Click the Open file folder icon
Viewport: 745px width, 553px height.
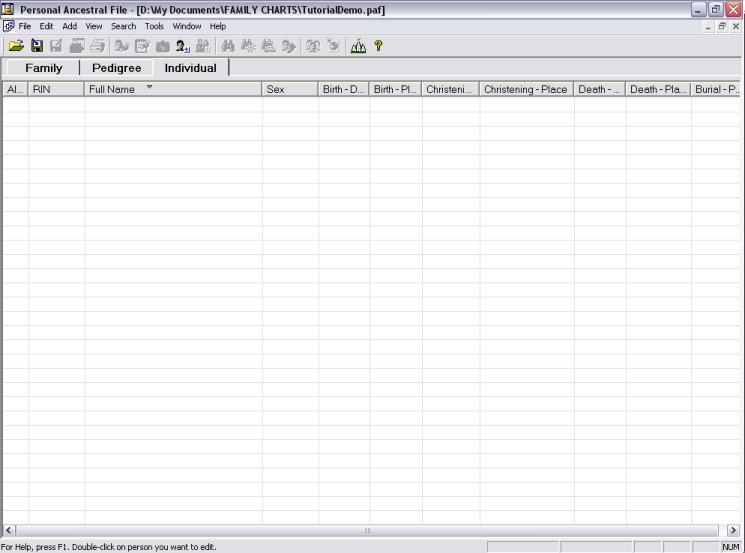(16, 46)
